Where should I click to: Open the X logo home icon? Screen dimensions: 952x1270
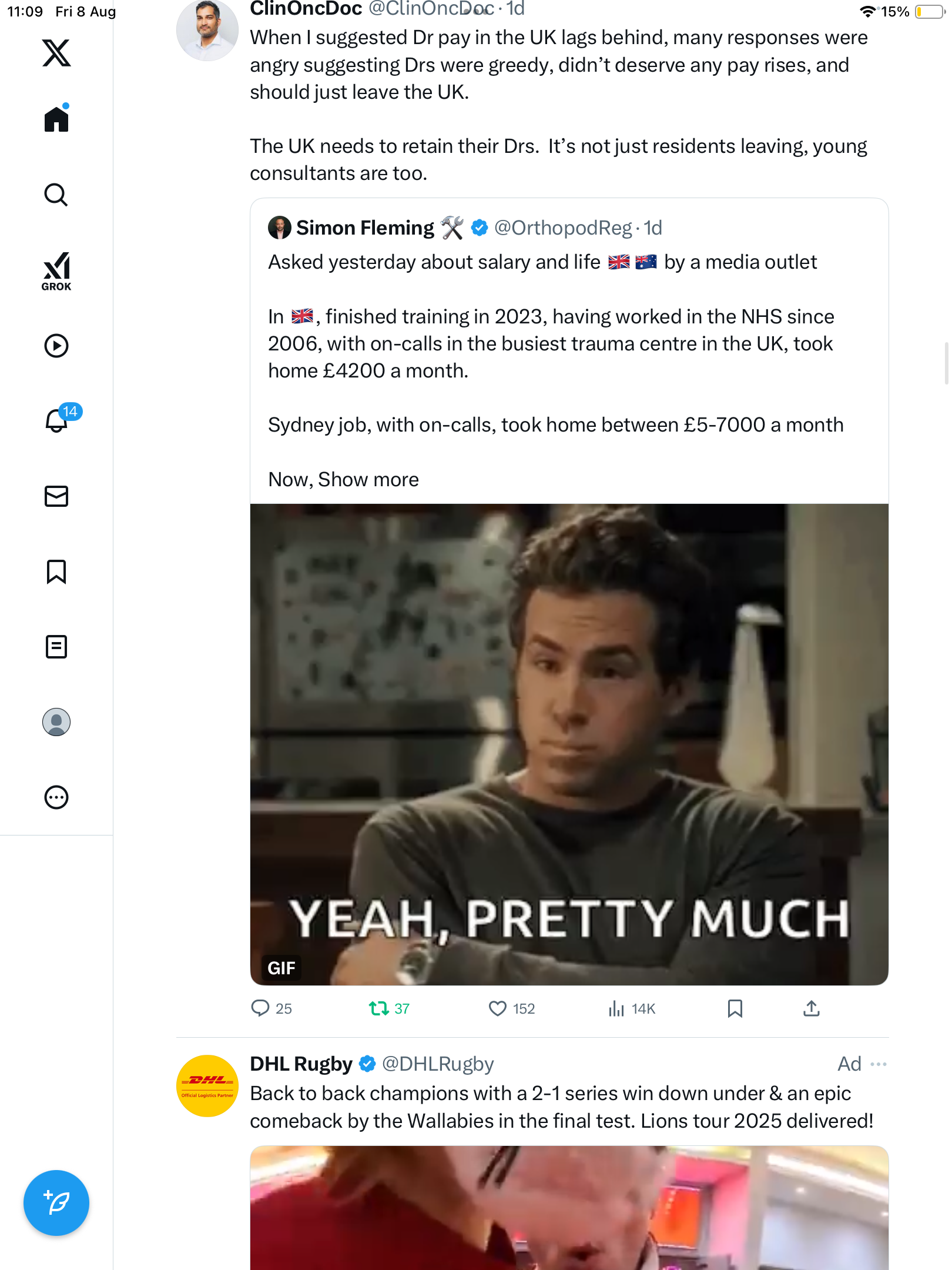pos(56,53)
